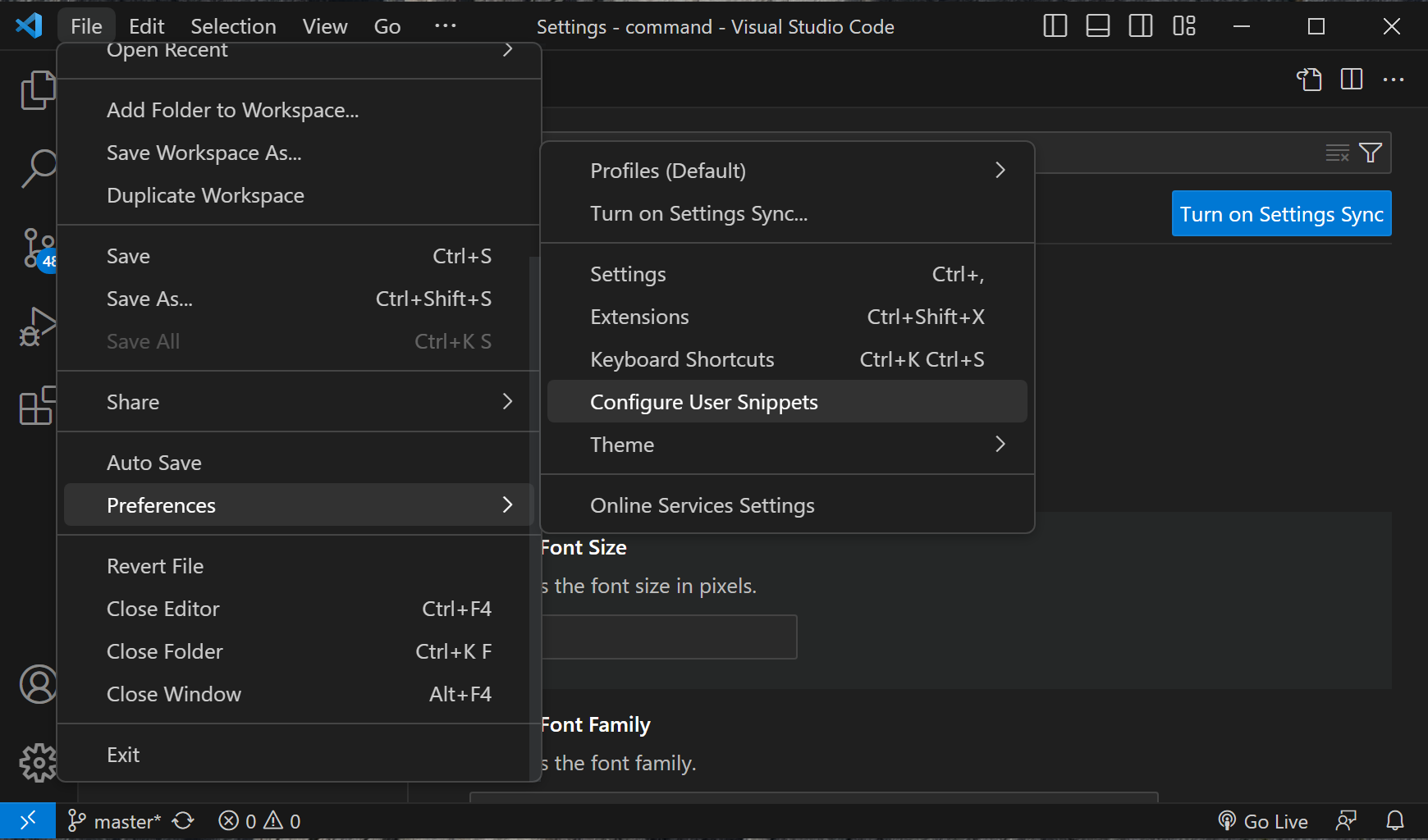Open Keyboard Shortcuts menu item
Image resolution: width=1428 pixels, height=840 pixels.
pyautogui.click(x=787, y=359)
